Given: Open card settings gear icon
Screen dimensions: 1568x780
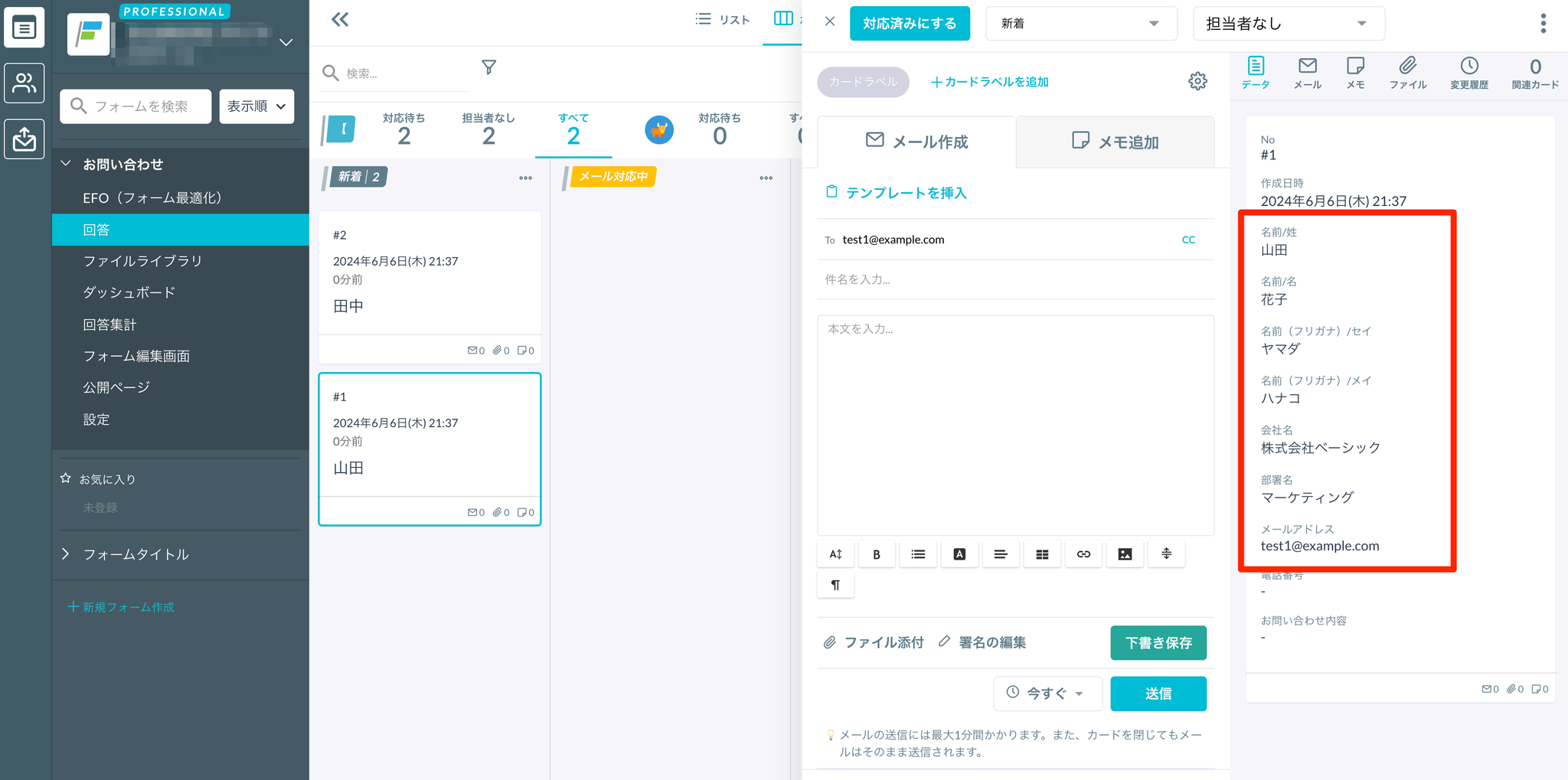Looking at the screenshot, I should (x=1197, y=81).
